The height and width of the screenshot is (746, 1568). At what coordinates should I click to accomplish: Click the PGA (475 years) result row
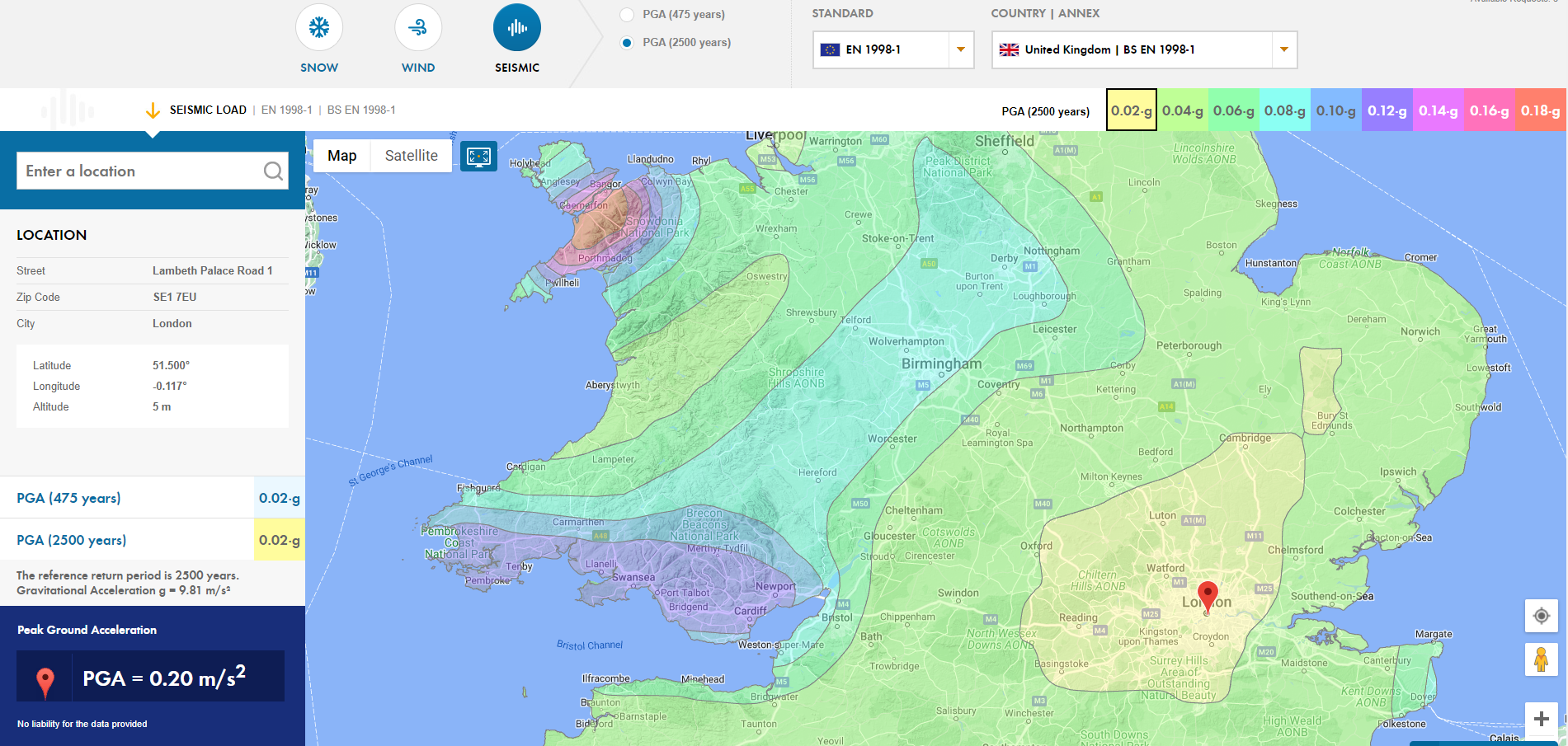(x=153, y=498)
